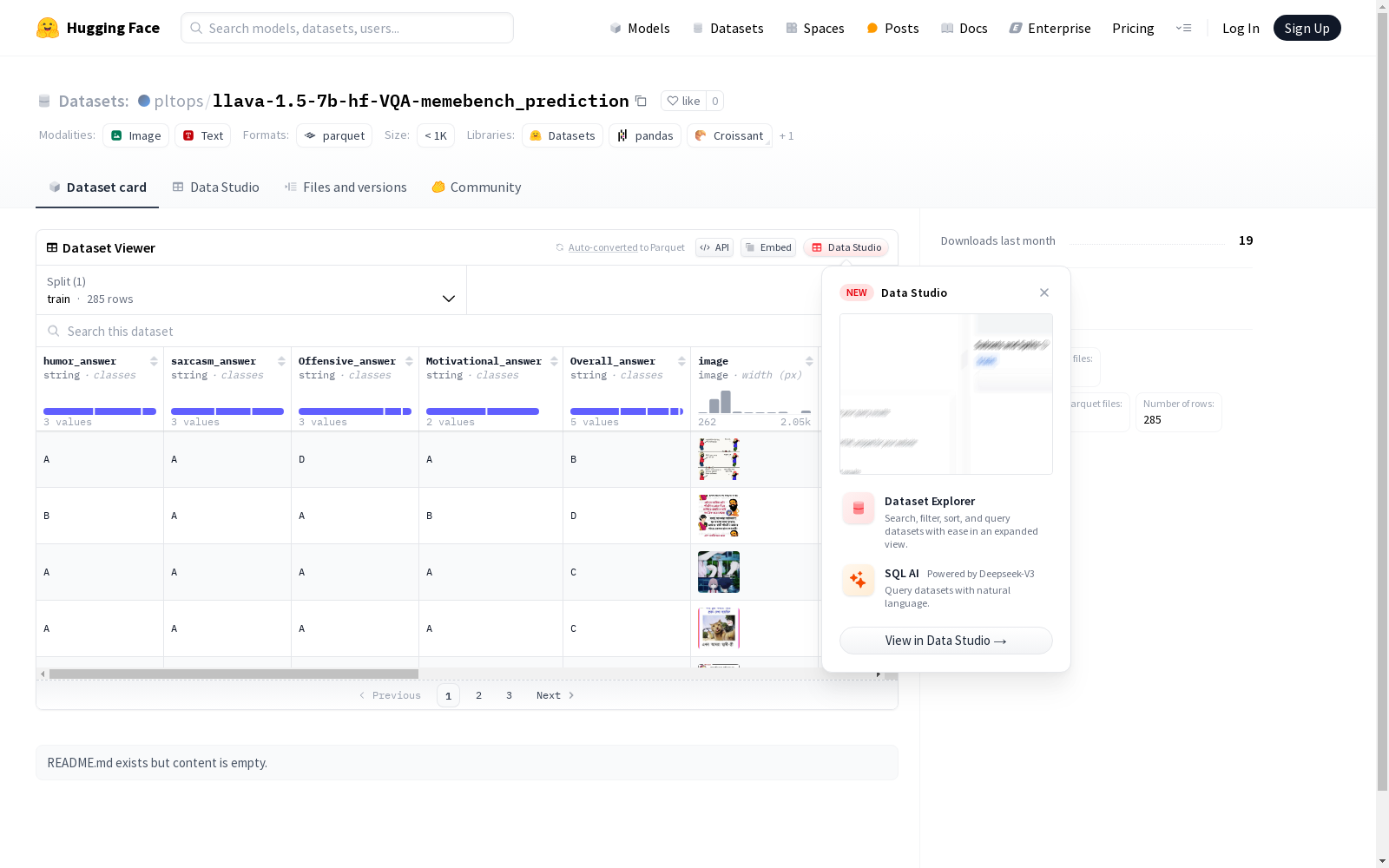Click the Next page button
Screen dimensions: 1389x868
[556, 695]
